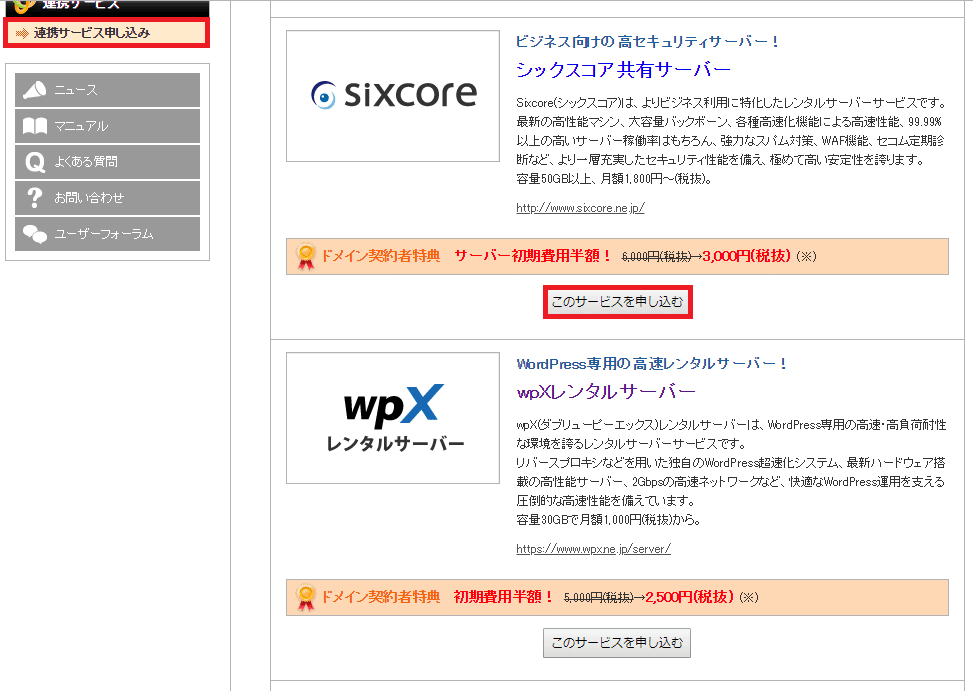This screenshot has height=691, width=973.
Task: Click the question mark icon beside お問い合わせ
Action: [35, 198]
